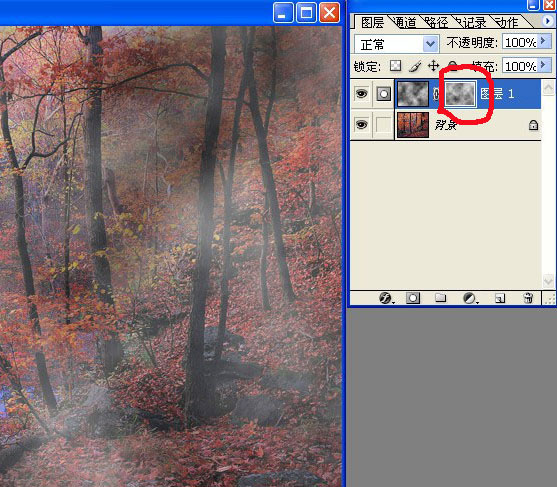Lock position with the move icon
This screenshot has height=487, width=557.
click(433, 66)
